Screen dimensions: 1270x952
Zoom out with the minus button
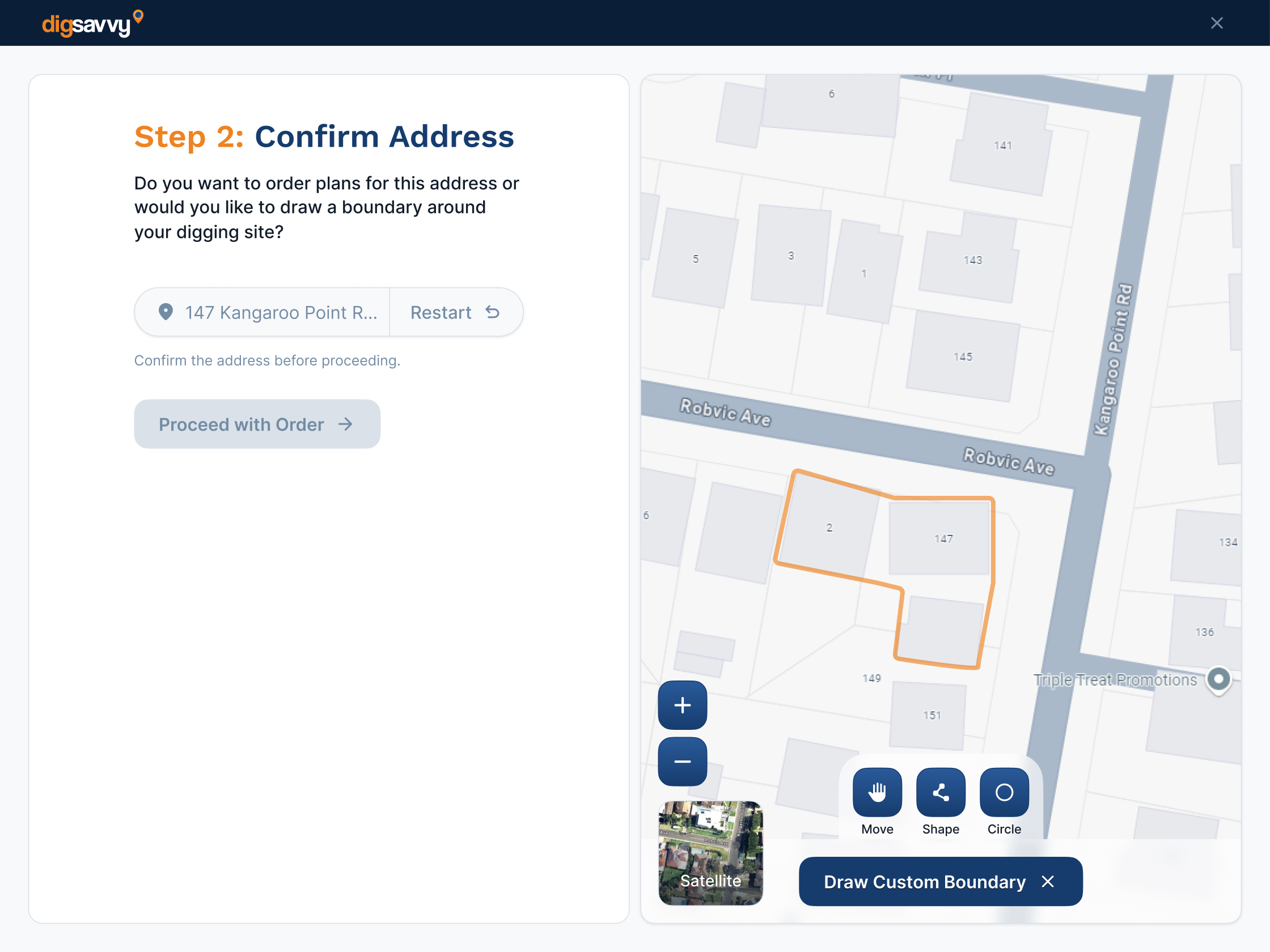coord(682,761)
